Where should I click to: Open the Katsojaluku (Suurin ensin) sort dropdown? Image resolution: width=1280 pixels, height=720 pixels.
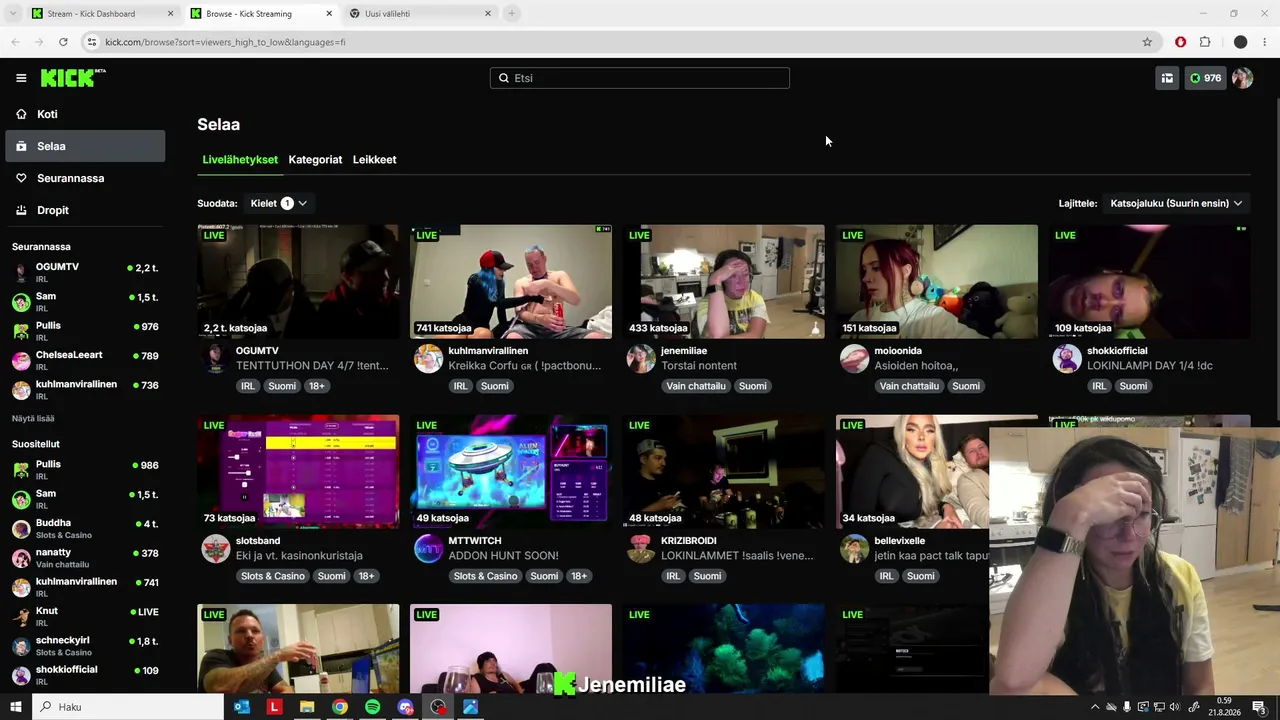click(x=1176, y=203)
